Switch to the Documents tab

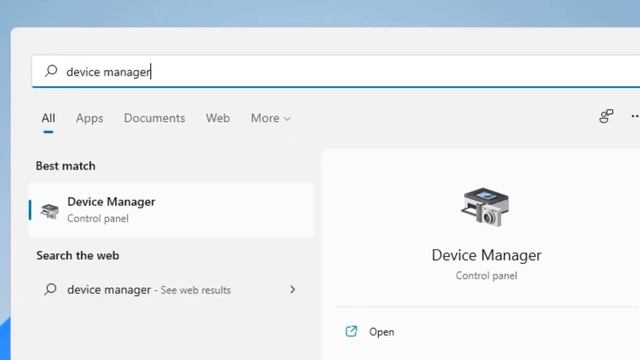154,118
